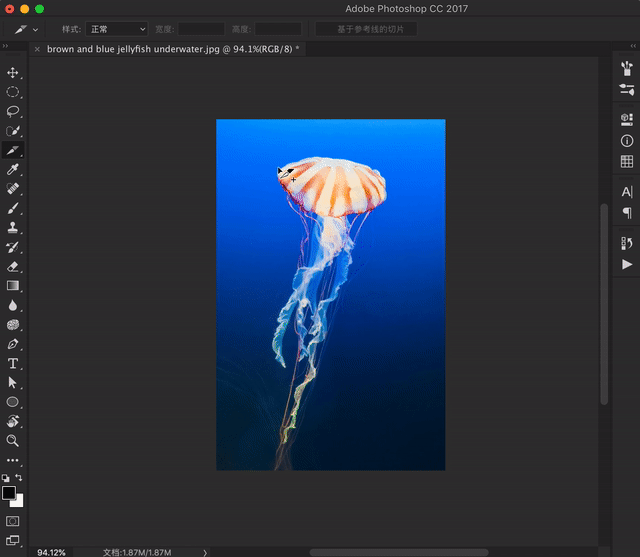Choose the Zoom magnifier tool

click(x=13, y=440)
